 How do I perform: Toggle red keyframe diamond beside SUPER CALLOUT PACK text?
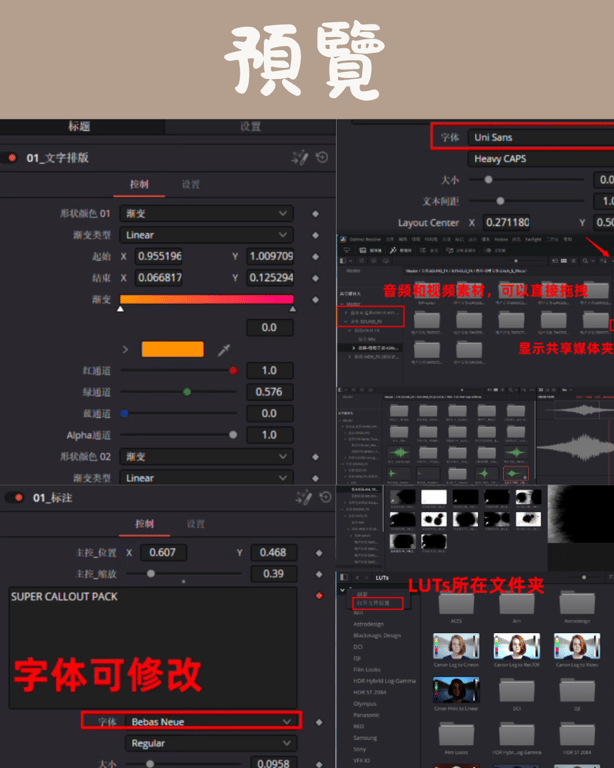[x=319, y=596]
